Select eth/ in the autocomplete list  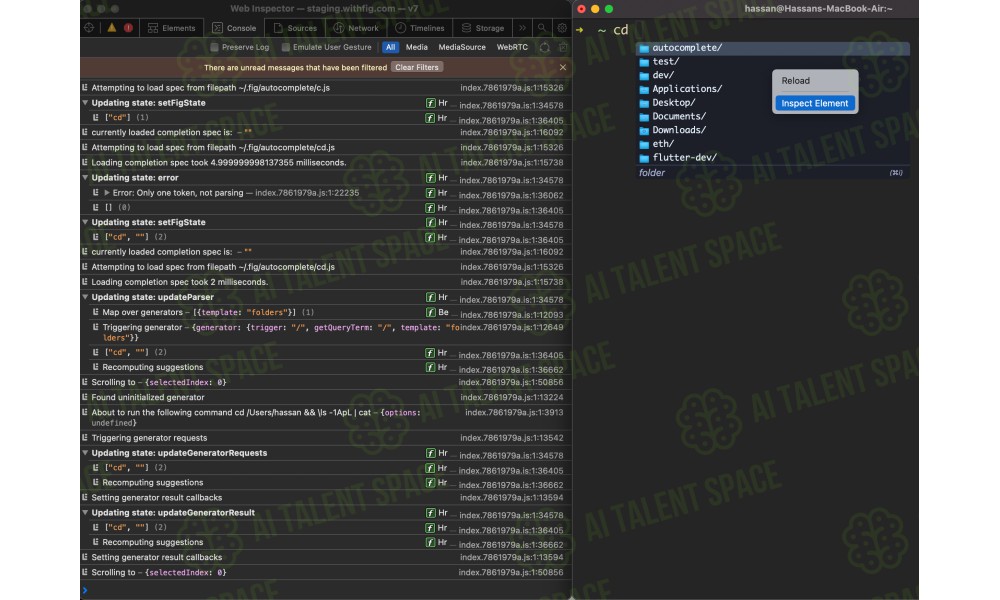[773, 144]
